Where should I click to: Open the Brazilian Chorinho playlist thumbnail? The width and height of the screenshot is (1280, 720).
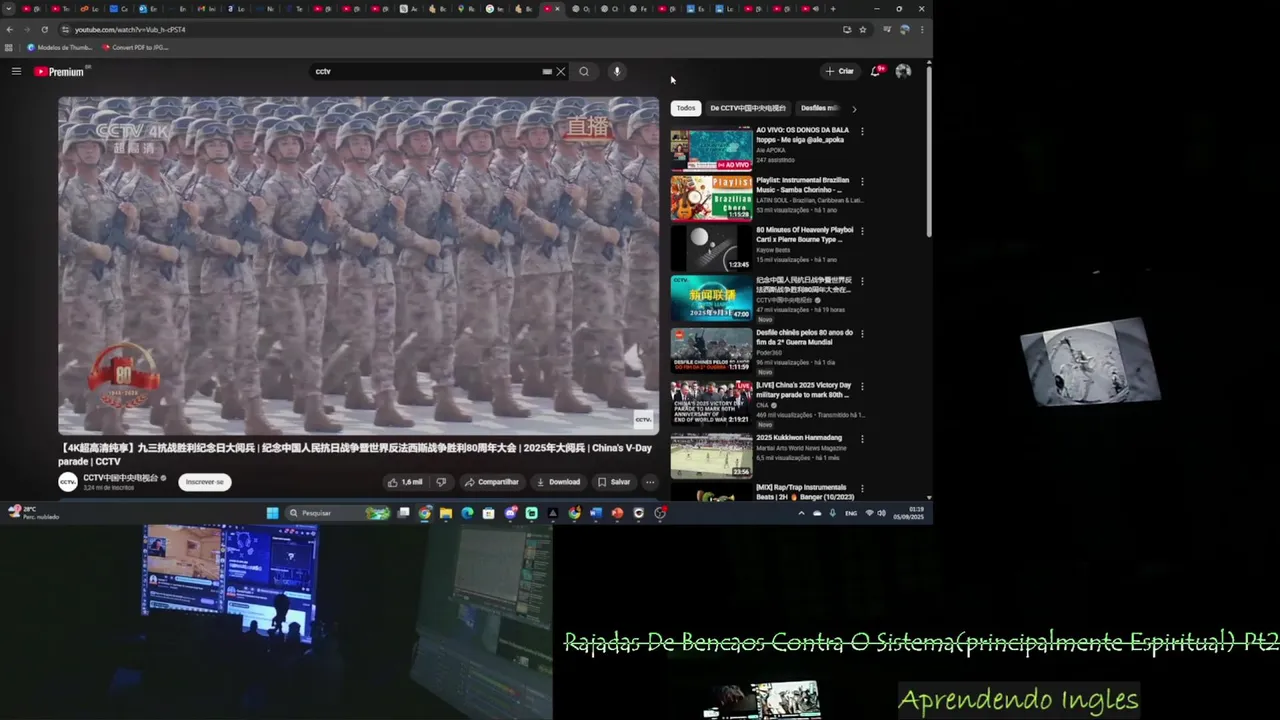[x=711, y=198]
